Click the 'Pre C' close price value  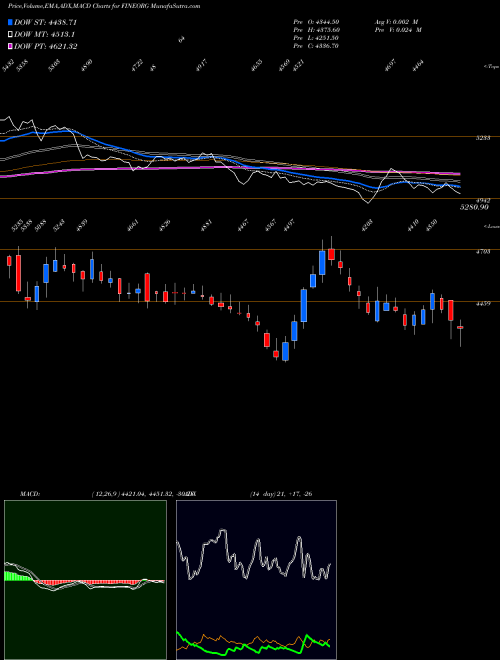click(x=316, y=46)
